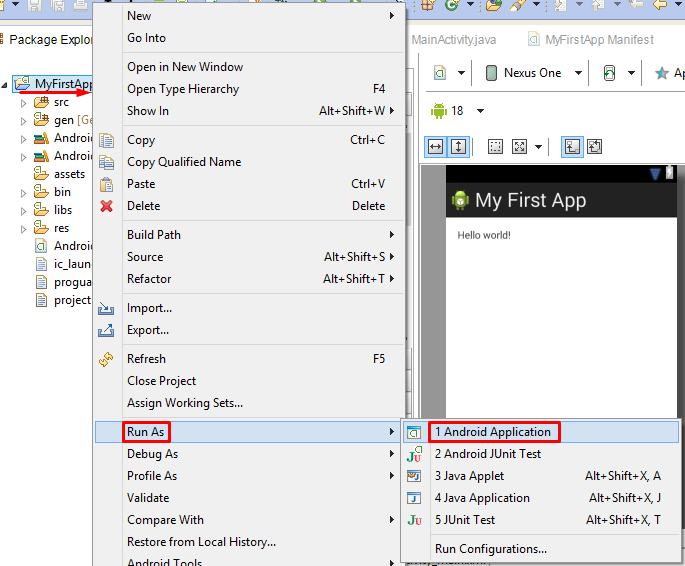Click the theme star icon
This screenshot has width=685, height=566.
click(662, 73)
